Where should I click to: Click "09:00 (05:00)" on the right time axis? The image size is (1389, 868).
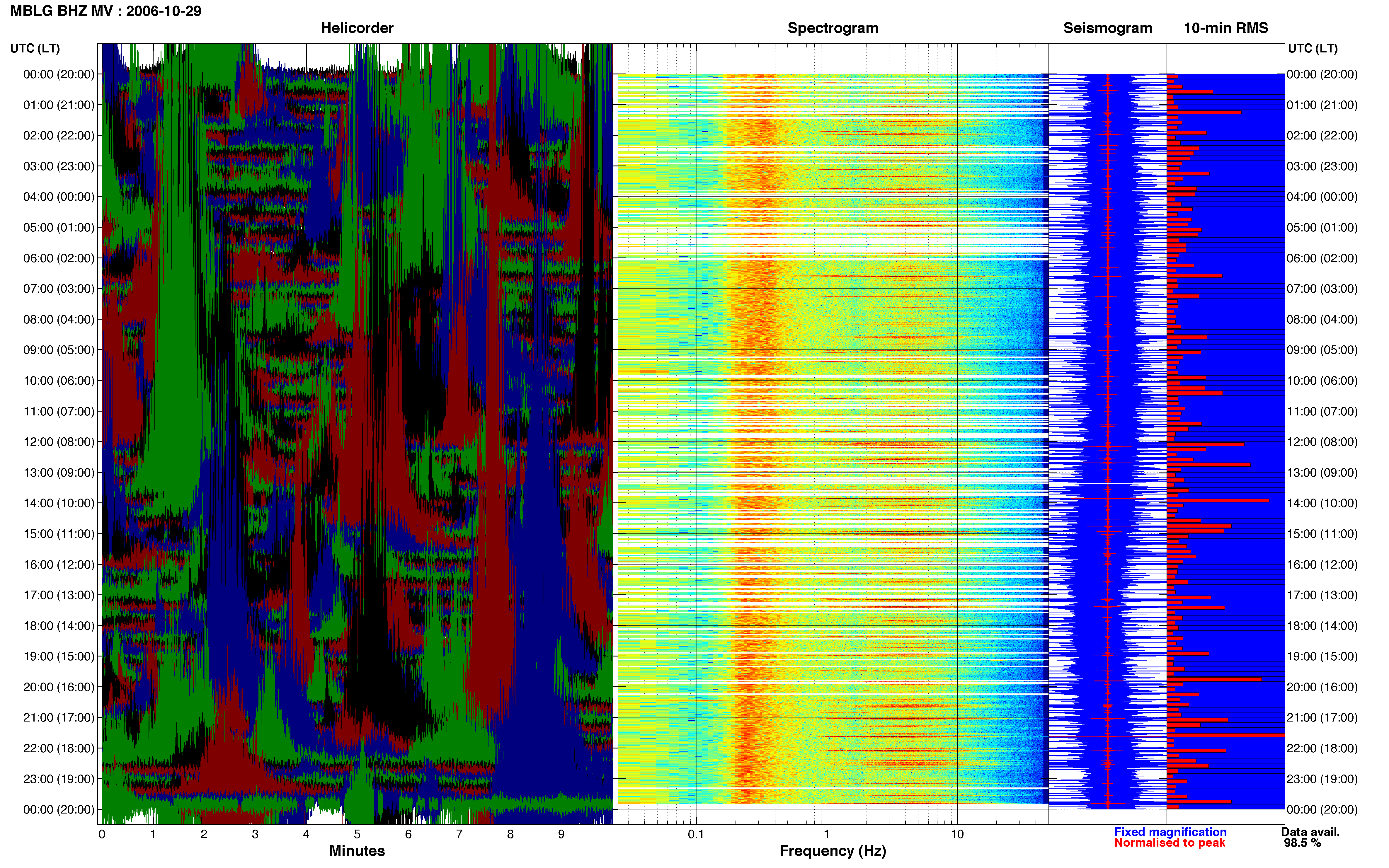(1322, 350)
